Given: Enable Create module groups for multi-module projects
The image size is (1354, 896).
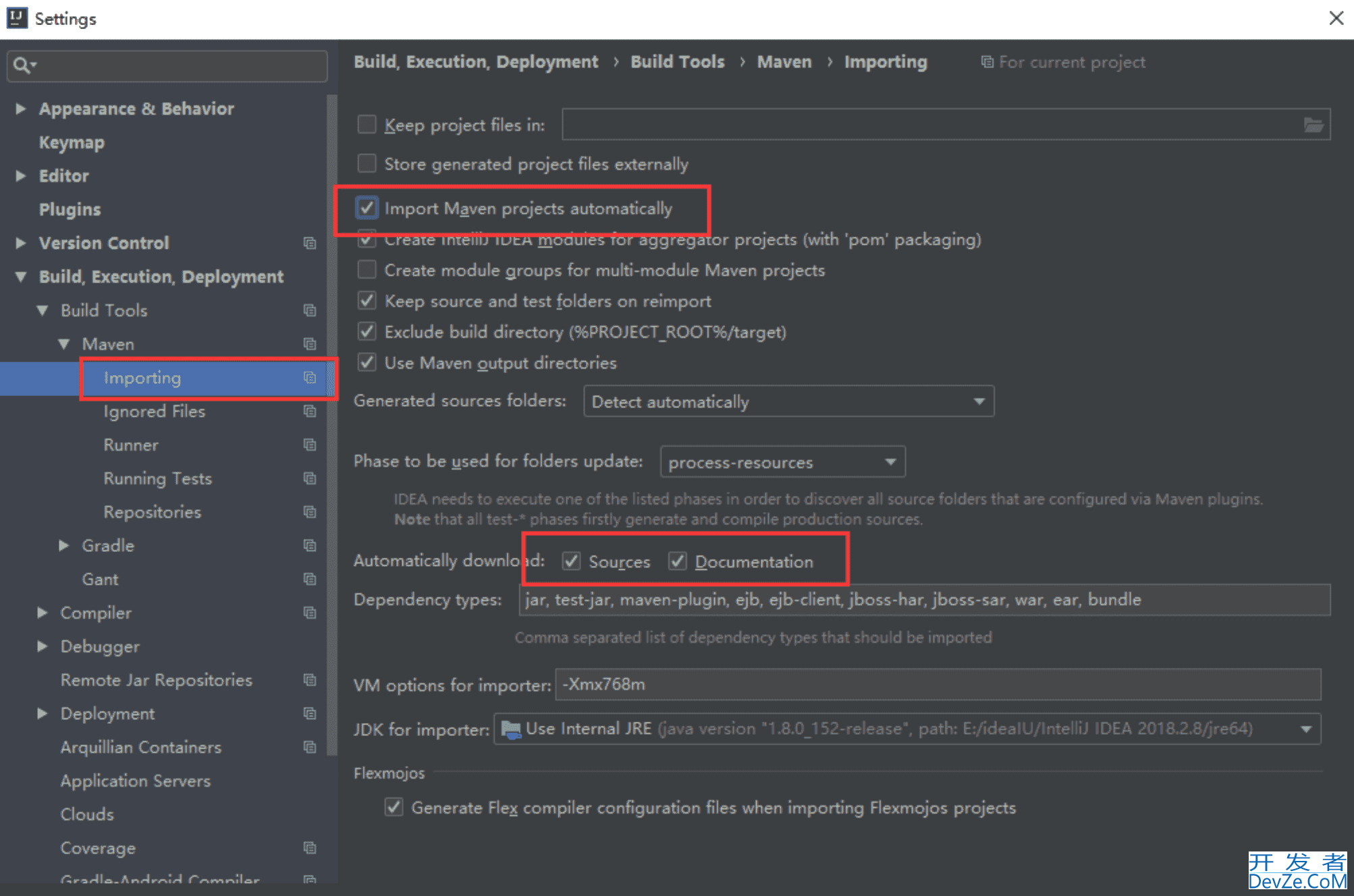Looking at the screenshot, I should pyautogui.click(x=367, y=270).
